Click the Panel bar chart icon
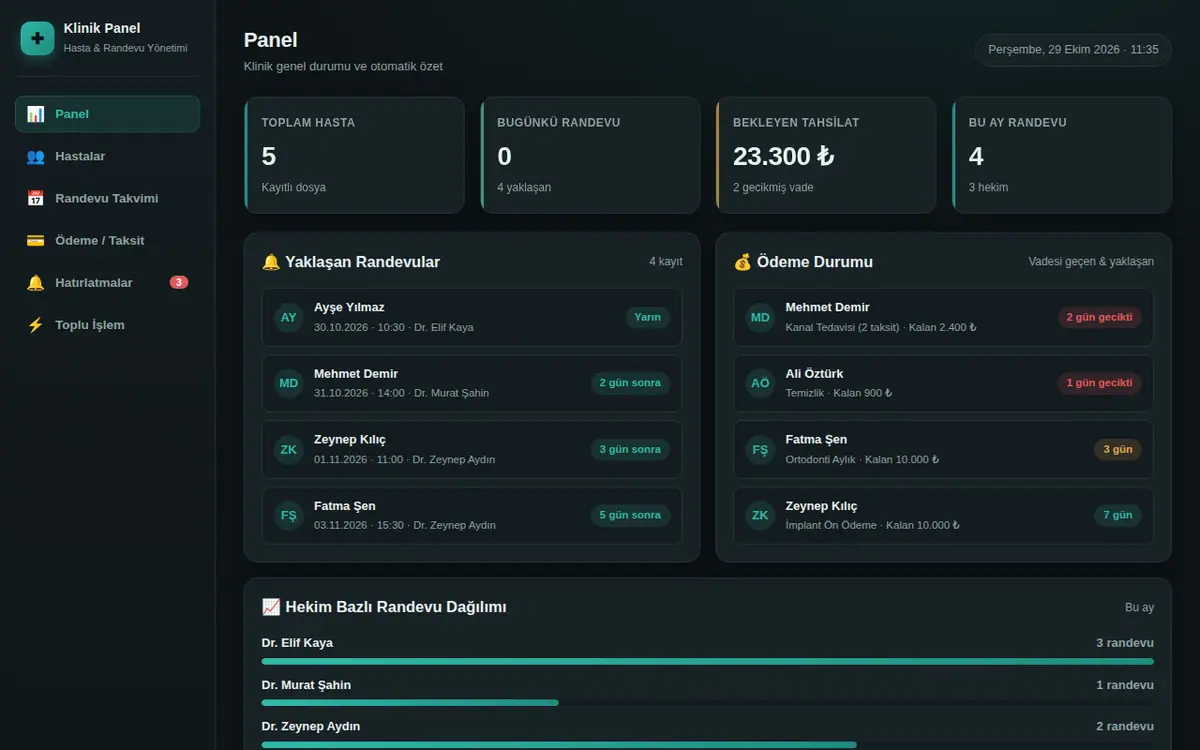Viewport: 1200px width, 750px height. point(35,114)
